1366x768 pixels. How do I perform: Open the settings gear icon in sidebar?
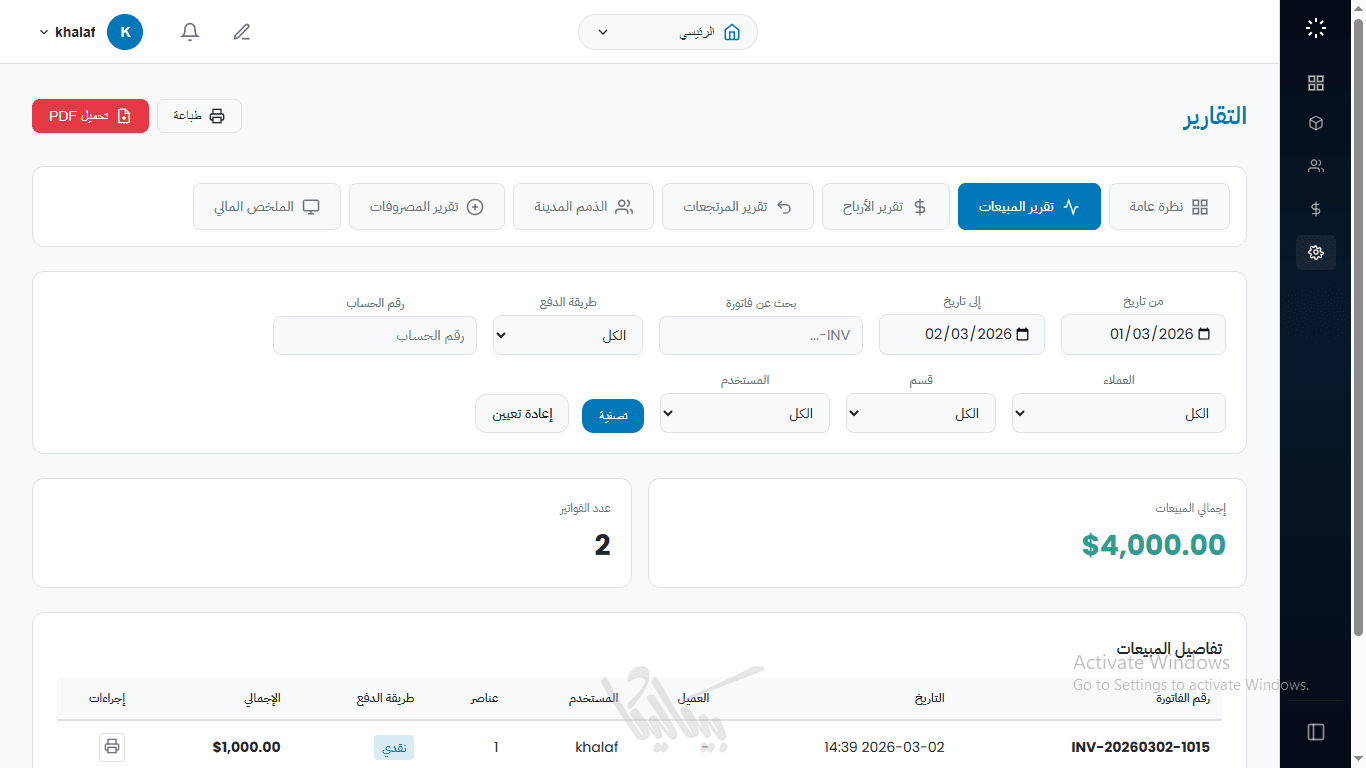click(x=1316, y=252)
